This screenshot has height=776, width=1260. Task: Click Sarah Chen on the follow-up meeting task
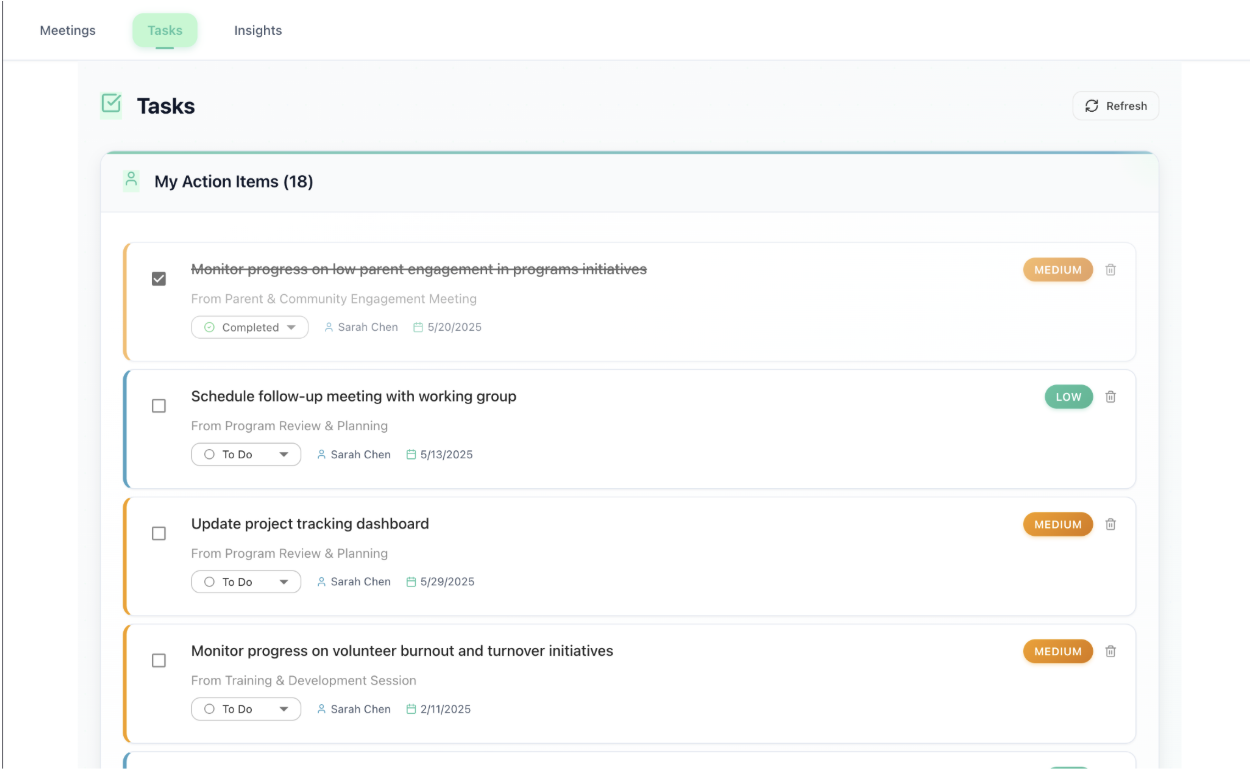[x=361, y=454]
